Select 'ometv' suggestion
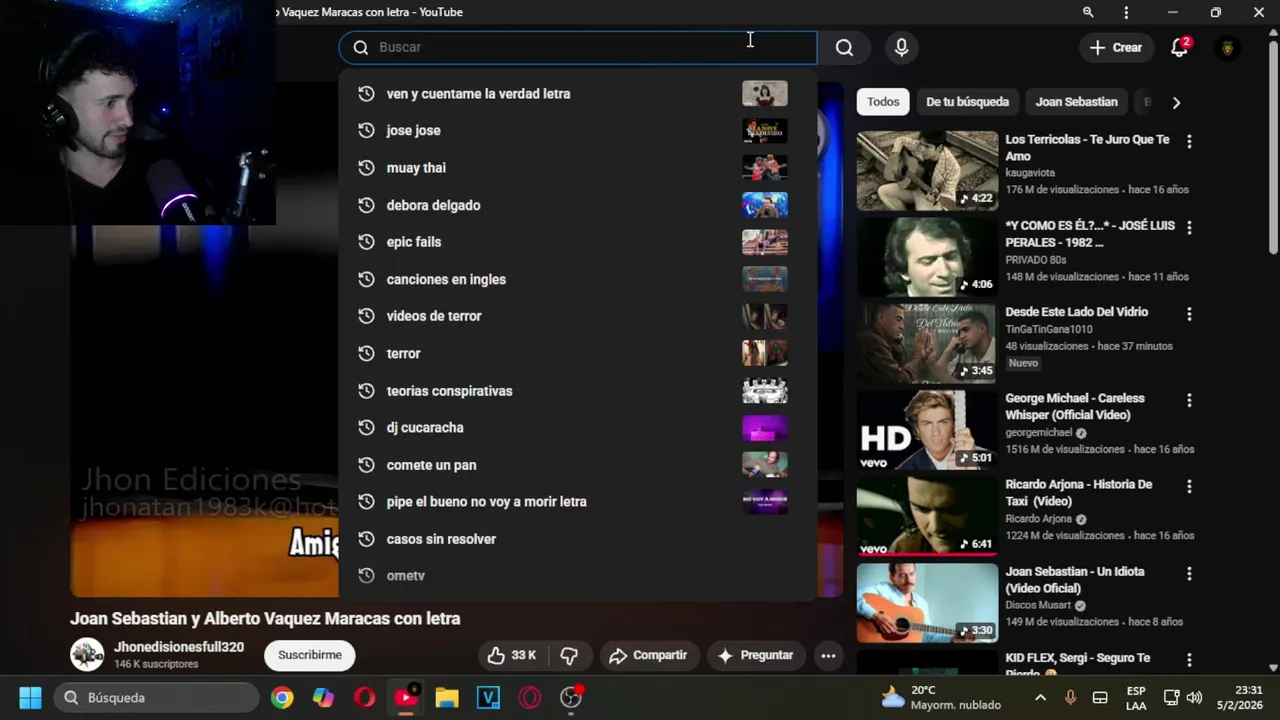The height and width of the screenshot is (720, 1280). (x=405, y=576)
